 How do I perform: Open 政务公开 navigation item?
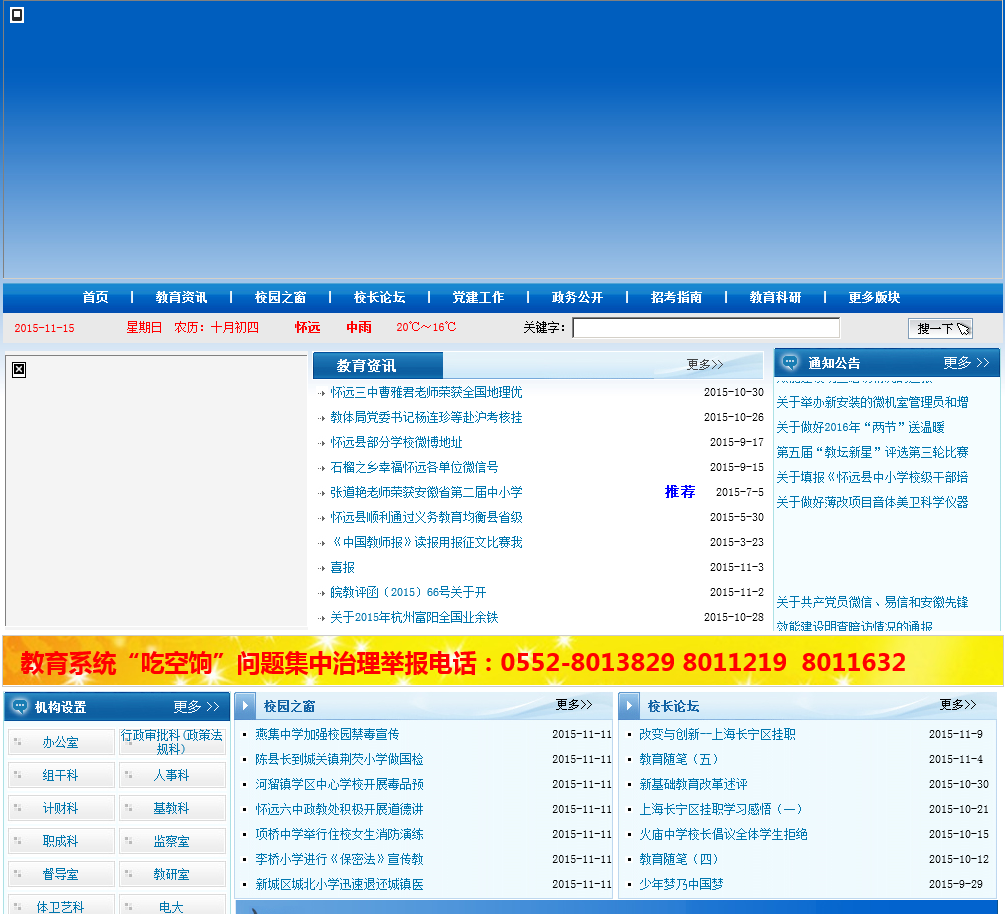pyautogui.click(x=577, y=297)
